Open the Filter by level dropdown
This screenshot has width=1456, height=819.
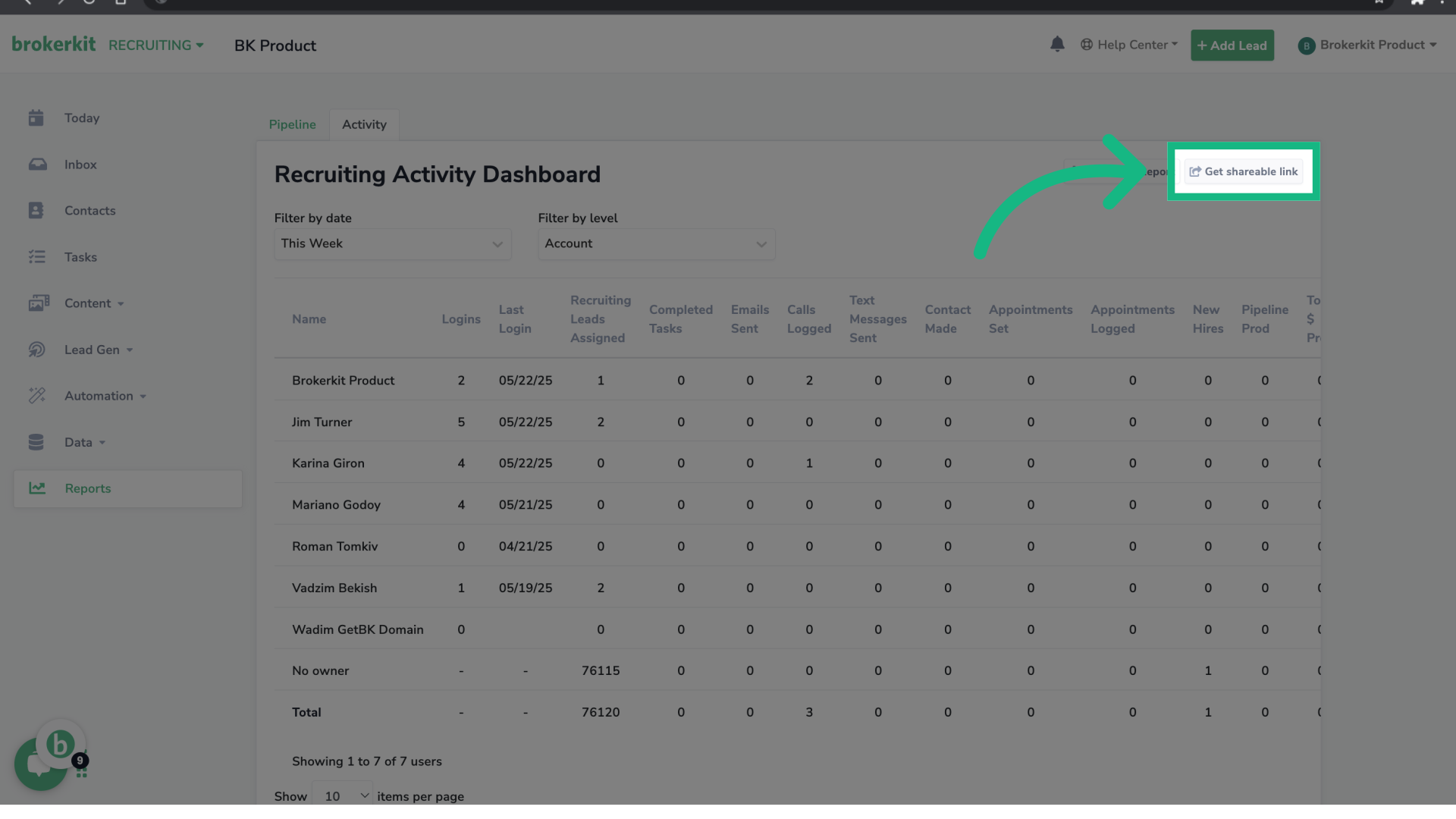pyautogui.click(x=656, y=243)
